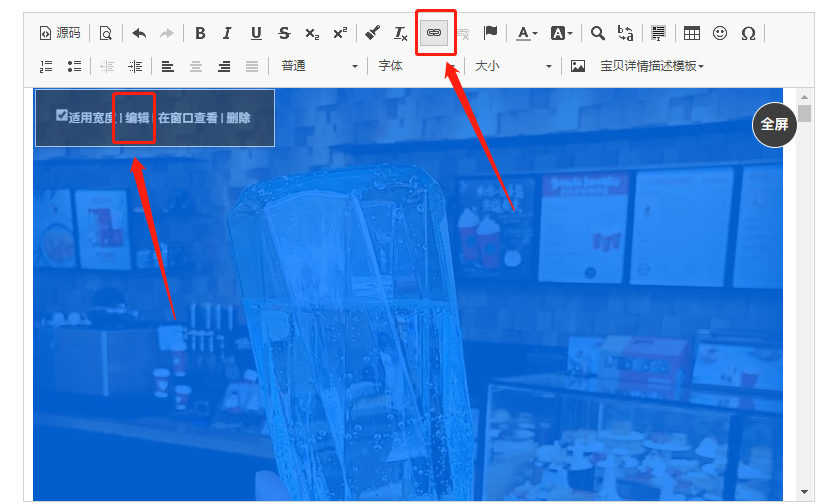The image size is (827, 504).
Task: Insert a table
Action: point(691,33)
